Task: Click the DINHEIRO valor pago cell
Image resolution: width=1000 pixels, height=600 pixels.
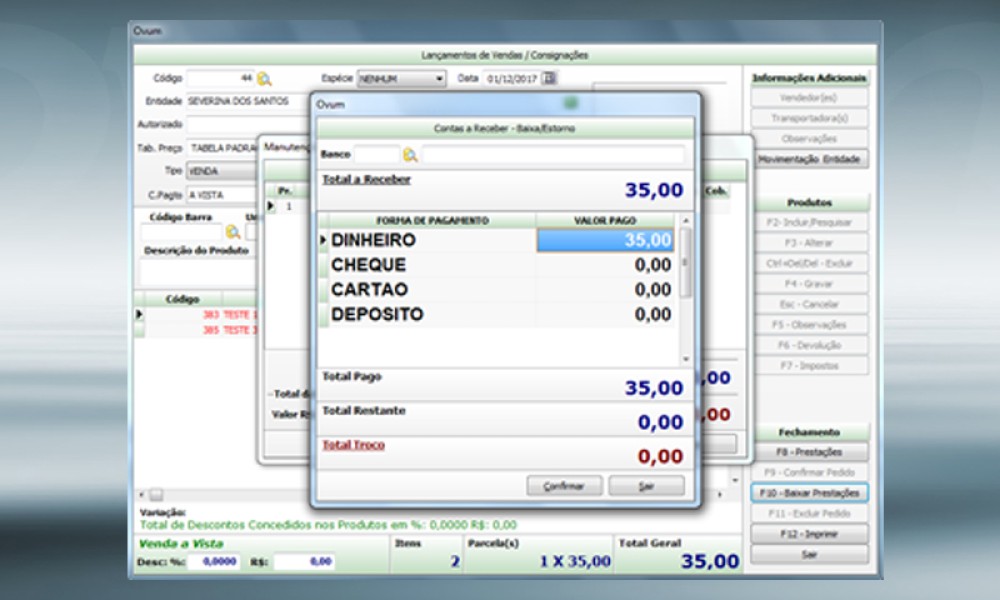Action: click(605, 241)
